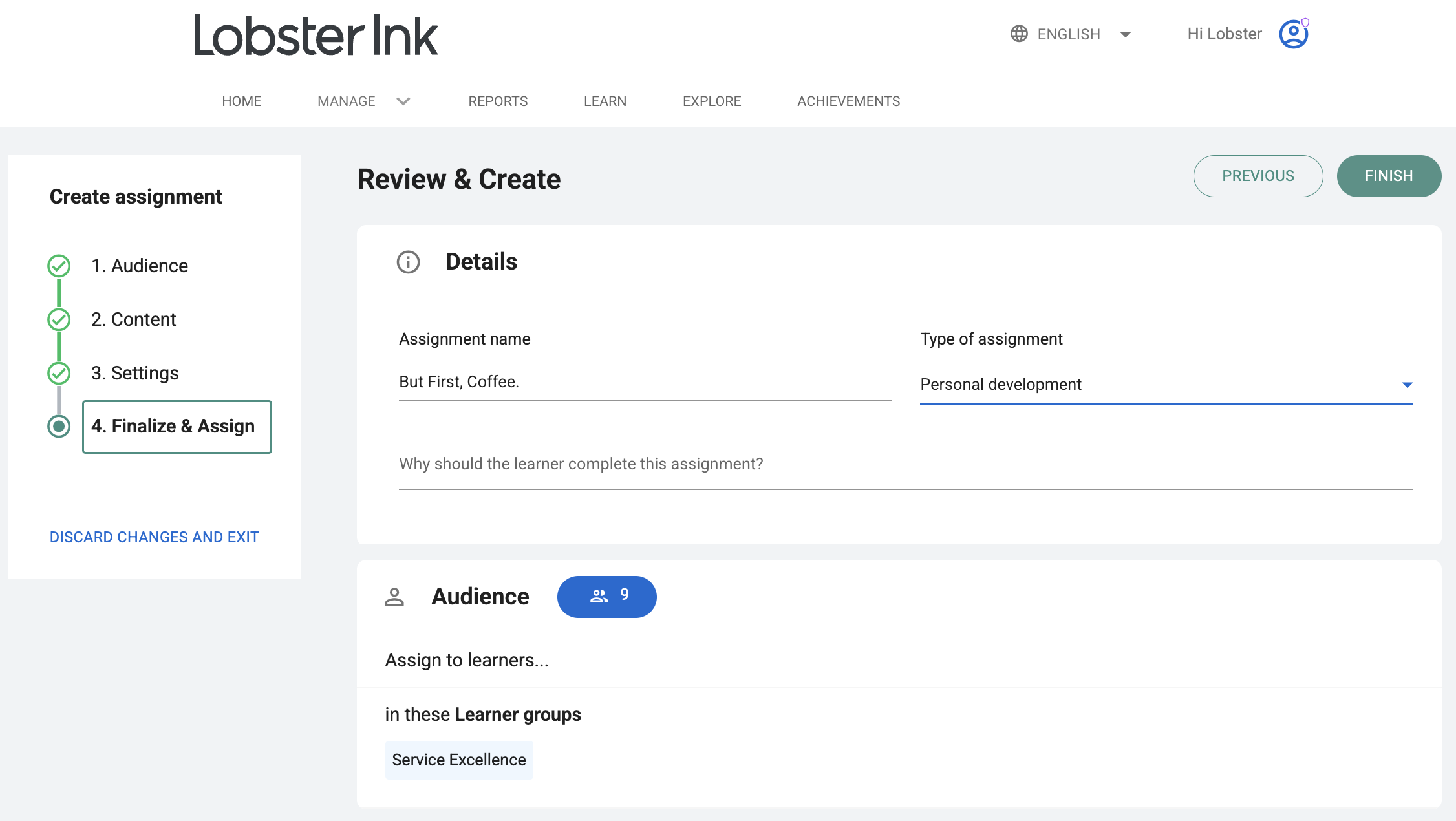Click the assignment reason description field

click(x=906, y=464)
